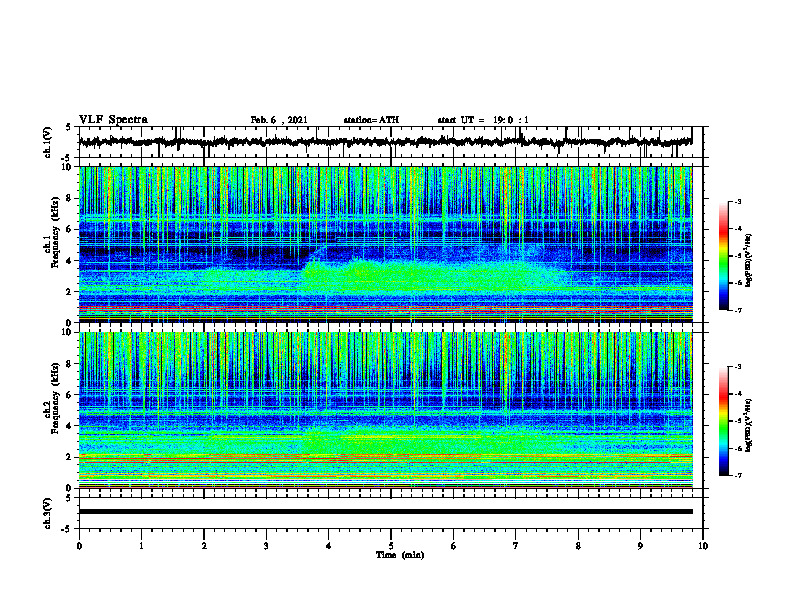
Task: Click the time axis tick label '3'
Action: (266, 546)
